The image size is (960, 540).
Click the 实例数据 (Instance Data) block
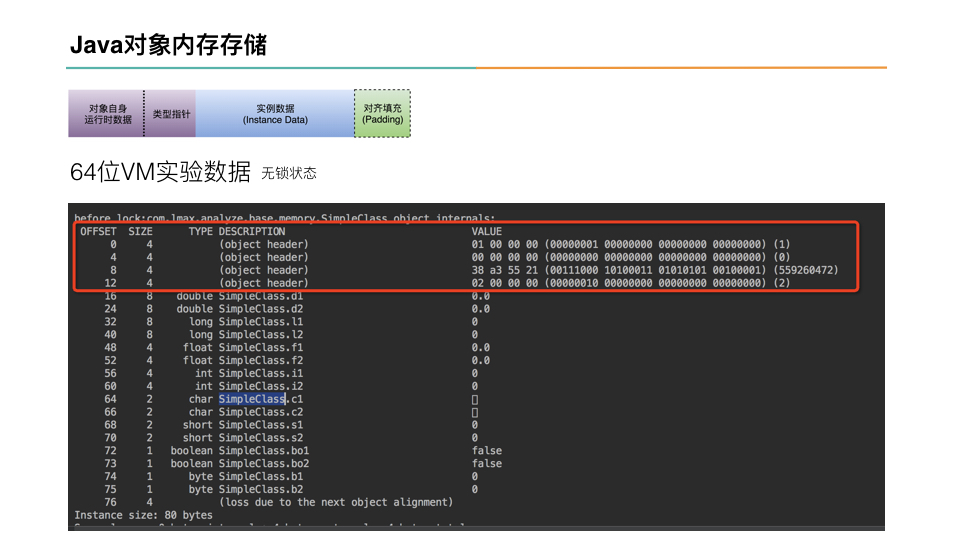tap(275, 114)
